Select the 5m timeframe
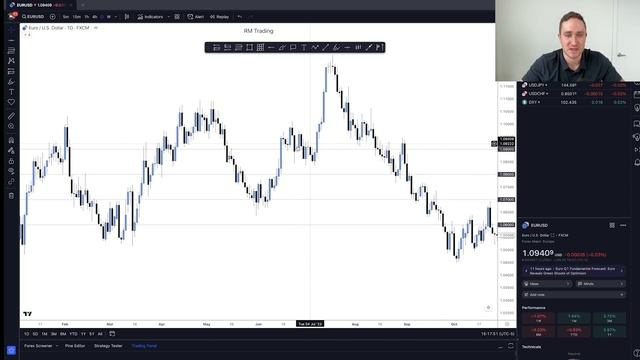 click(x=66, y=17)
